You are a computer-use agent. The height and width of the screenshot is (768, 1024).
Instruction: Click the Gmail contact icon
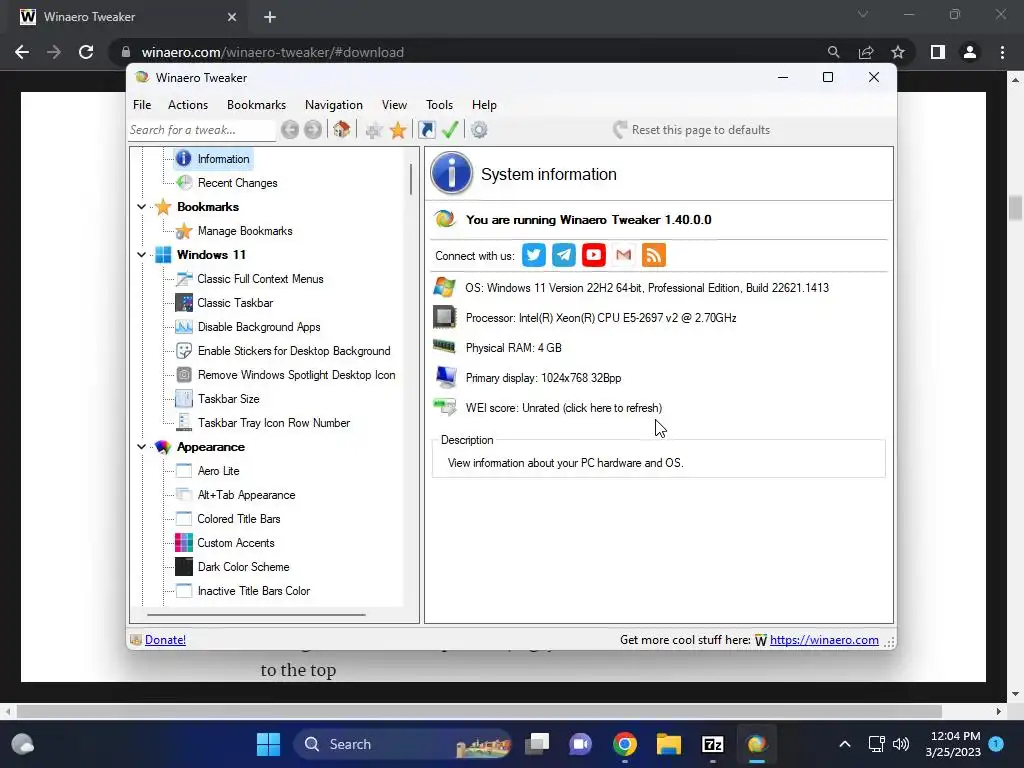[x=624, y=255]
